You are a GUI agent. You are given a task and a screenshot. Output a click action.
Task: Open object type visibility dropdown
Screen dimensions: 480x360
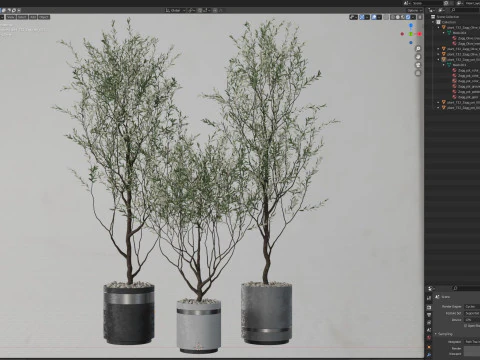[354, 17]
